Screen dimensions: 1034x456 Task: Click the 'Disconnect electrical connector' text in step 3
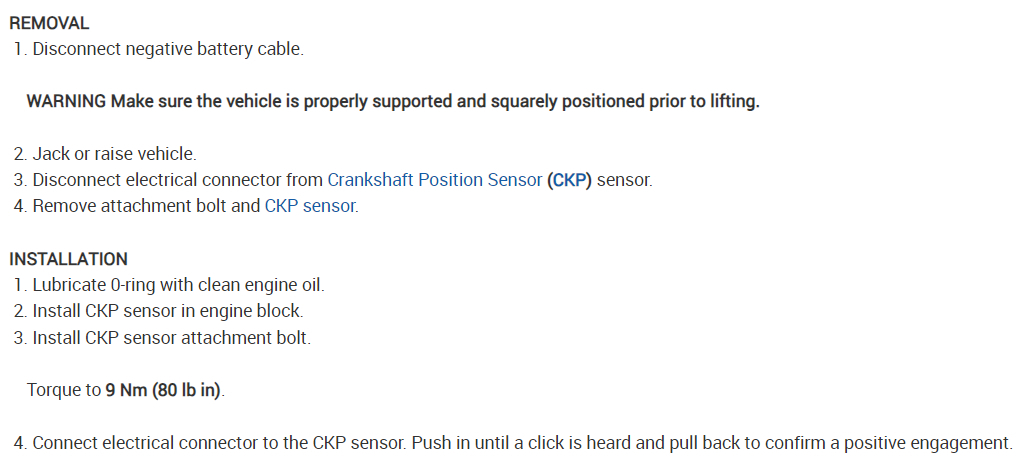pos(178,181)
